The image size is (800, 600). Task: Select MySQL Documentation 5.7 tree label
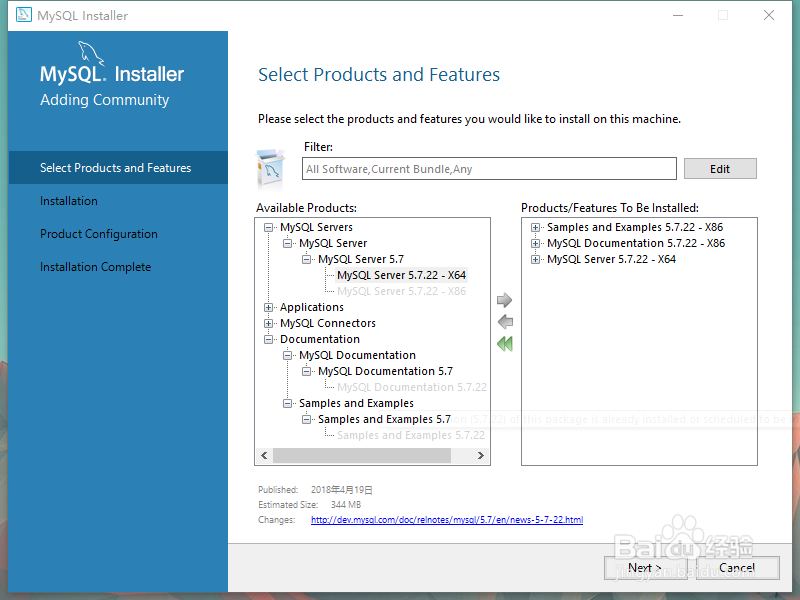(x=385, y=371)
